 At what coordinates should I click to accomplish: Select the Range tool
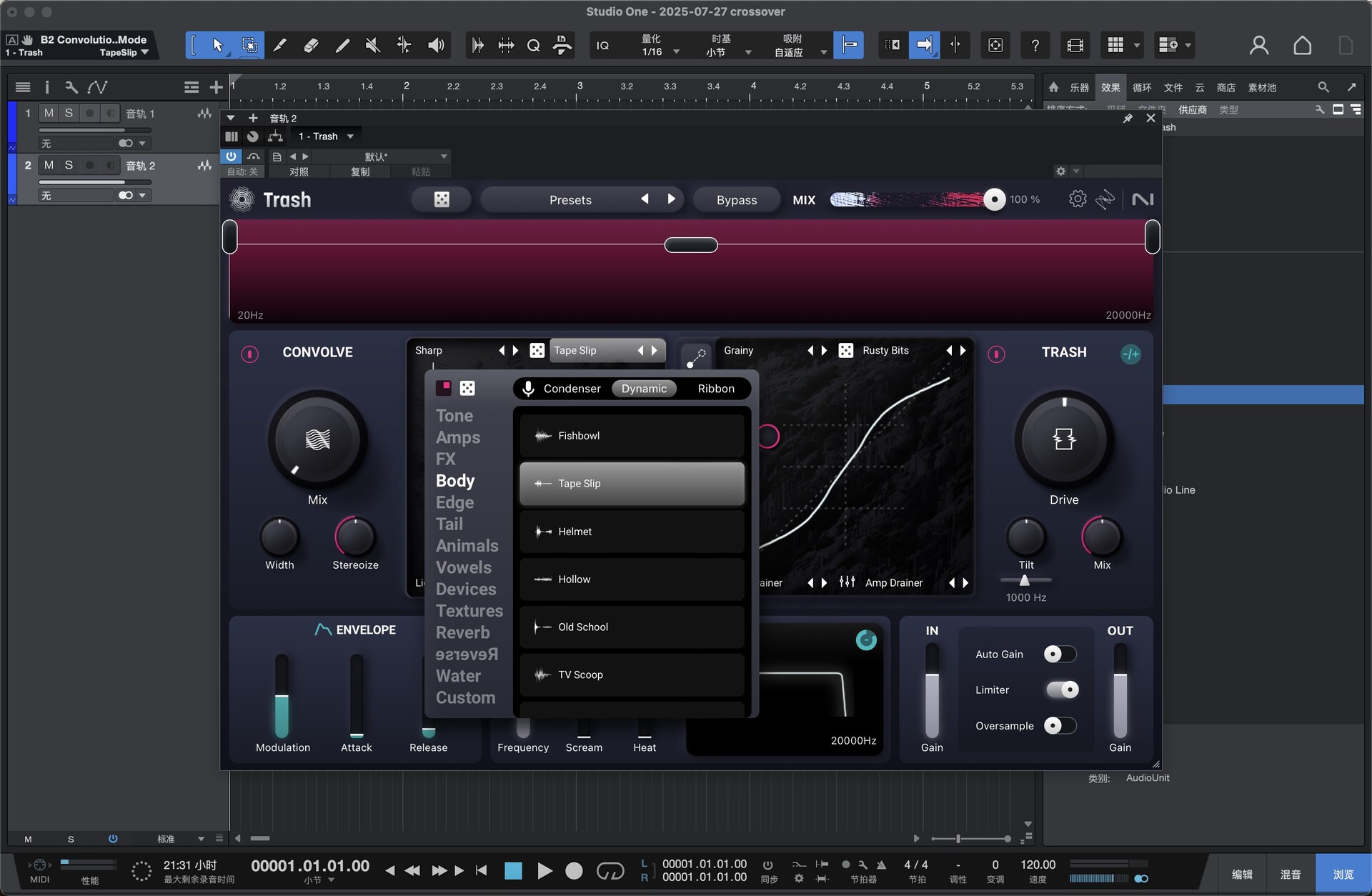pos(249,46)
